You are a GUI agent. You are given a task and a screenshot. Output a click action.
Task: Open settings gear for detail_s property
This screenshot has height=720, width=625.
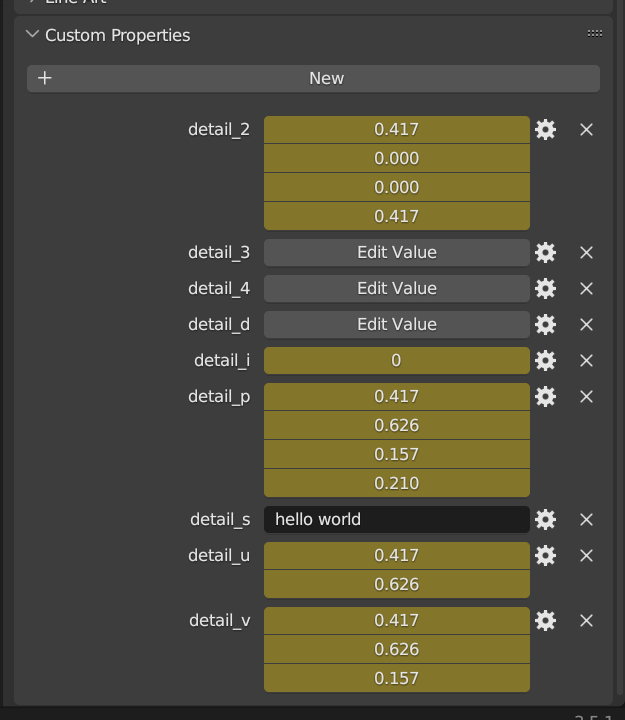click(x=546, y=519)
